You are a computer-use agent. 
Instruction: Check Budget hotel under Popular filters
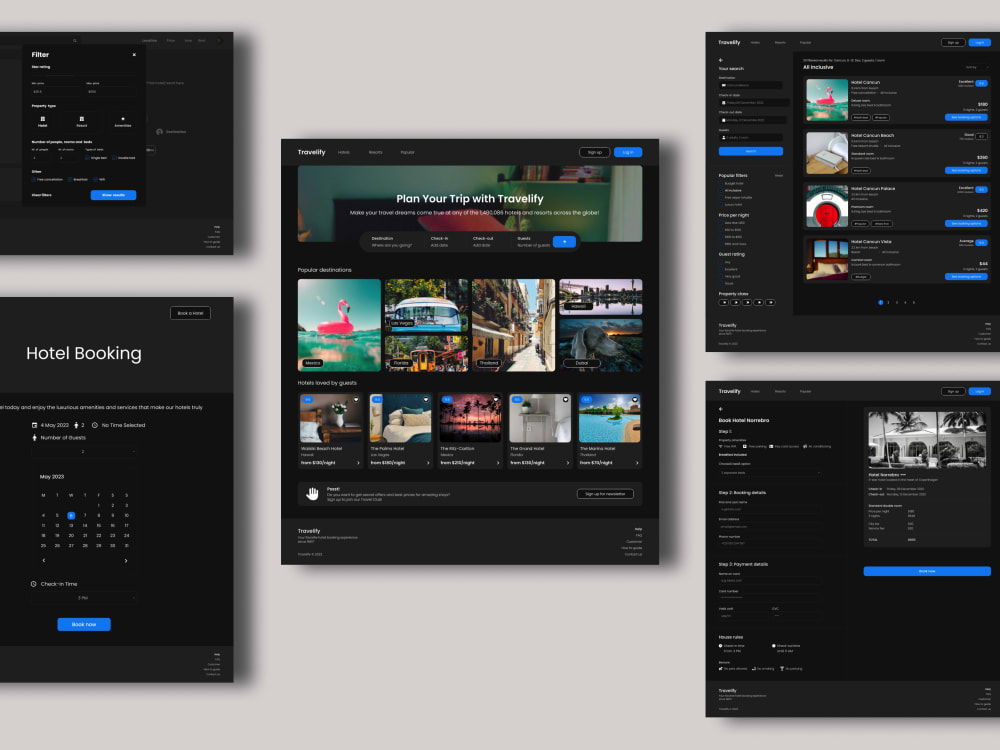click(721, 184)
